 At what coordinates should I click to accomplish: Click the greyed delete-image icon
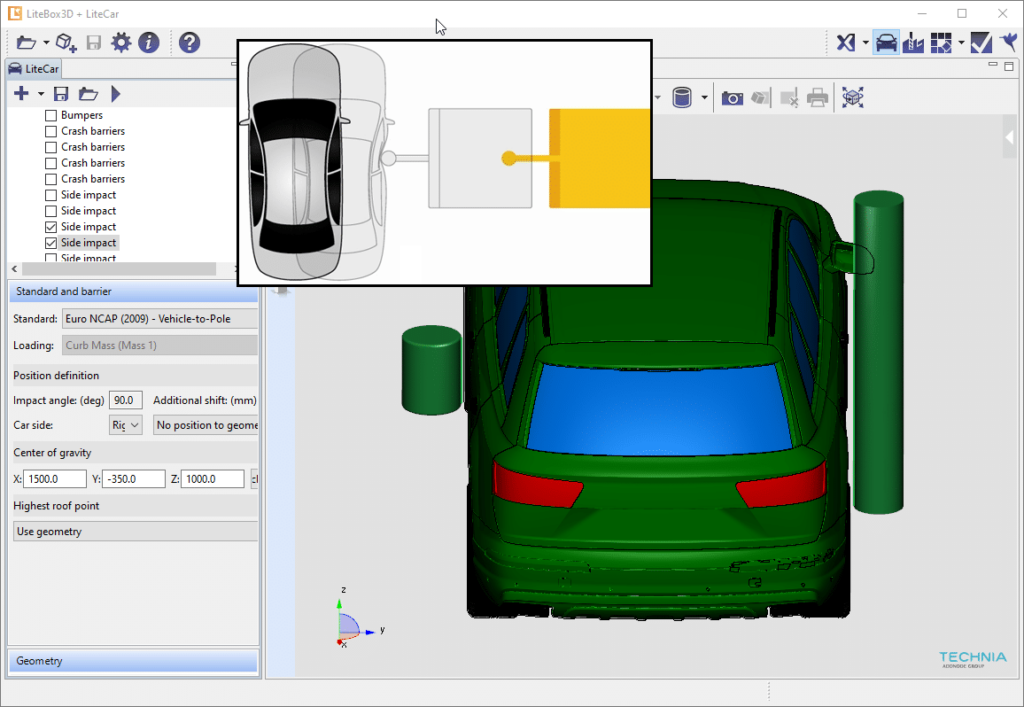tap(789, 98)
